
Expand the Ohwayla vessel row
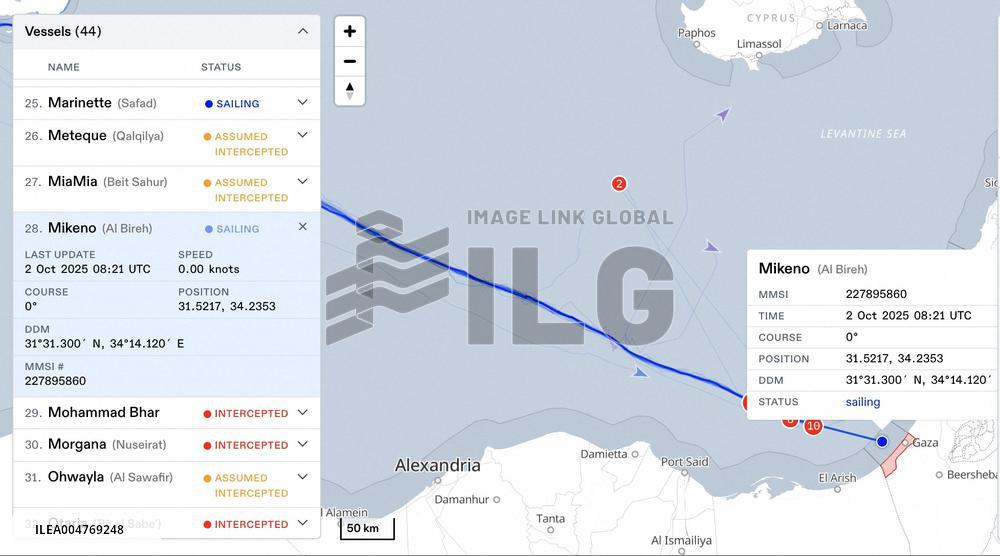point(303,477)
